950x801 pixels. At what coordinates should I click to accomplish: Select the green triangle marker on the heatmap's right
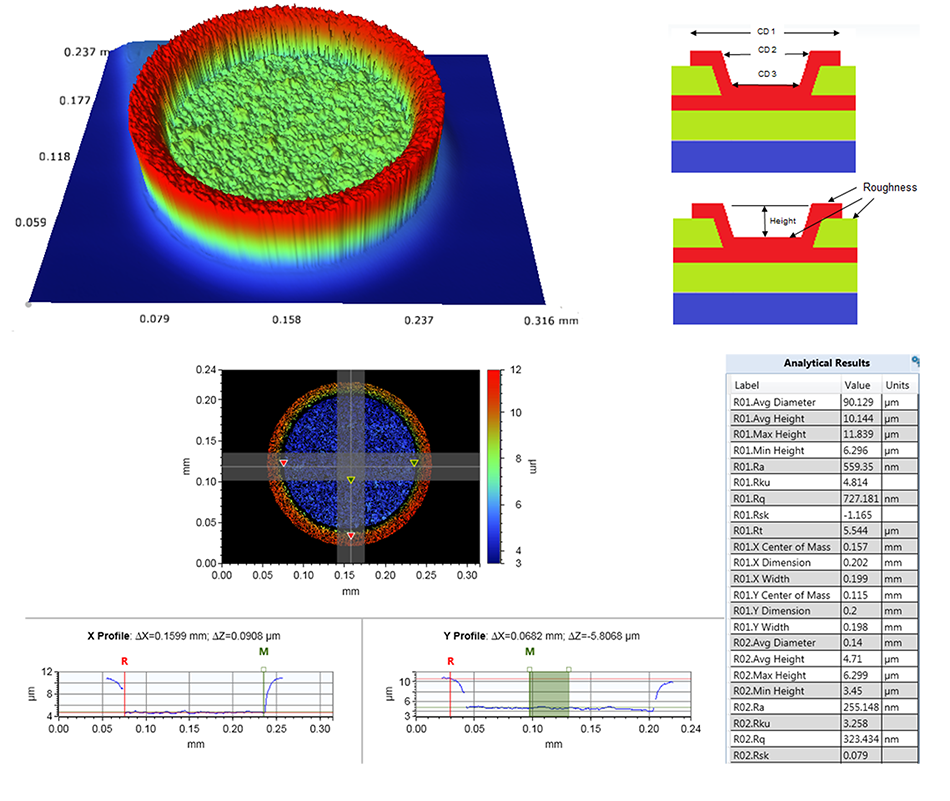(x=416, y=463)
